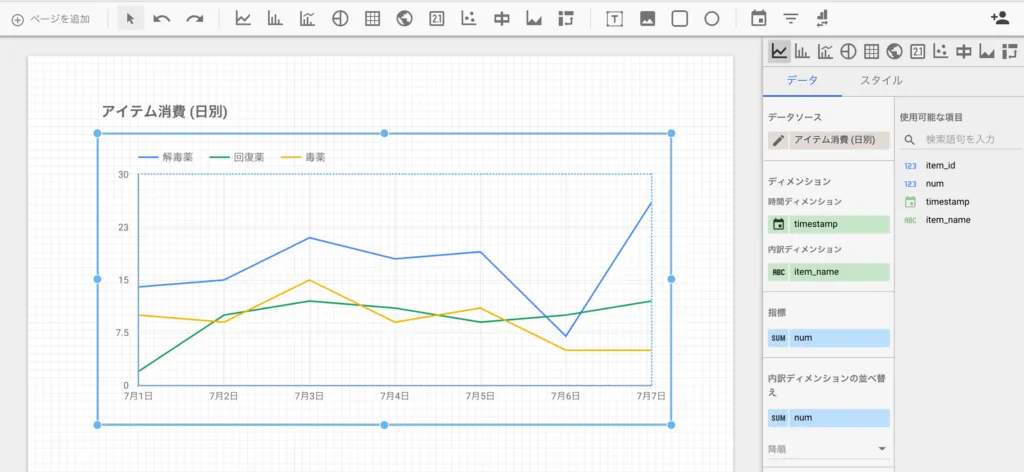This screenshot has height=472, width=1024.
Task: Switch chart type to scatter in side panel
Action: [940, 52]
